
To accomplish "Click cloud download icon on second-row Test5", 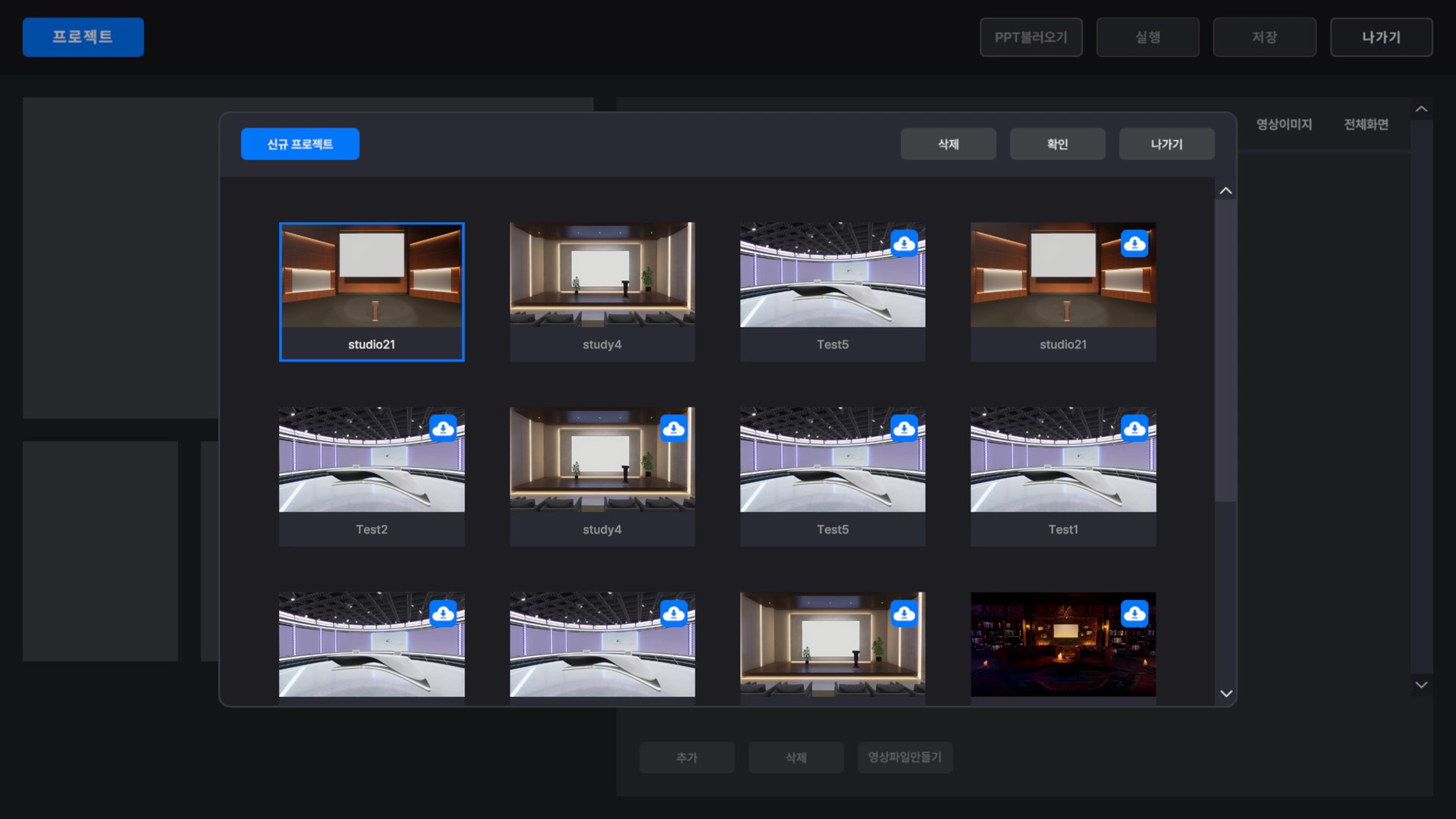I will tap(904, 428).
